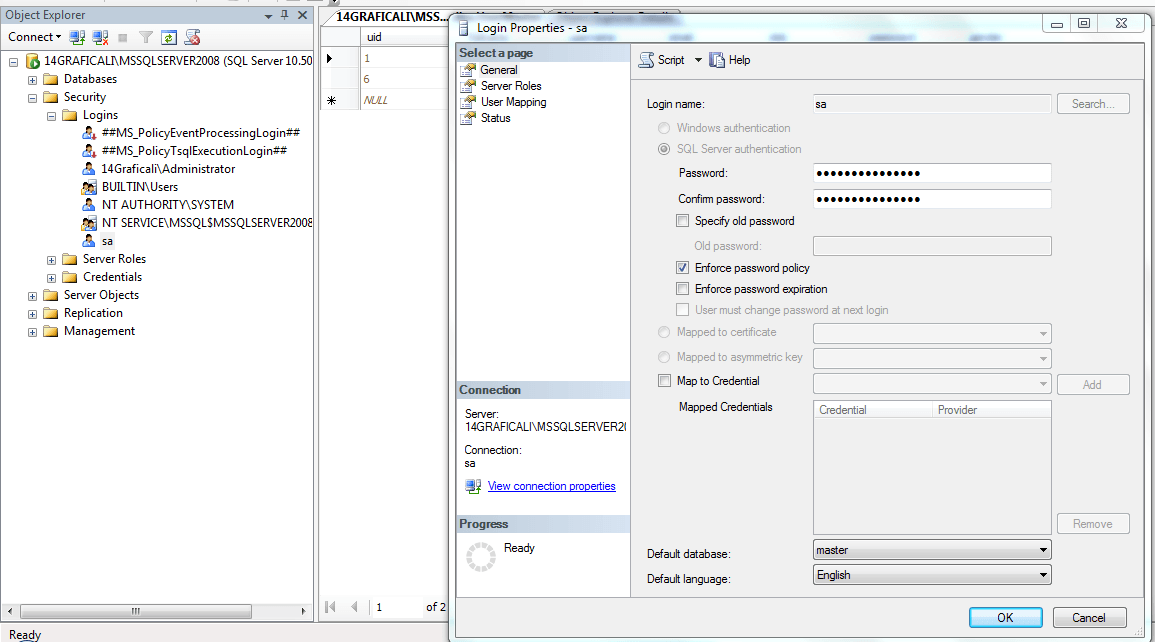Screen dimensions: 1155x642
Task: Click the Management folder icon
Action: [x=51, y=331]
